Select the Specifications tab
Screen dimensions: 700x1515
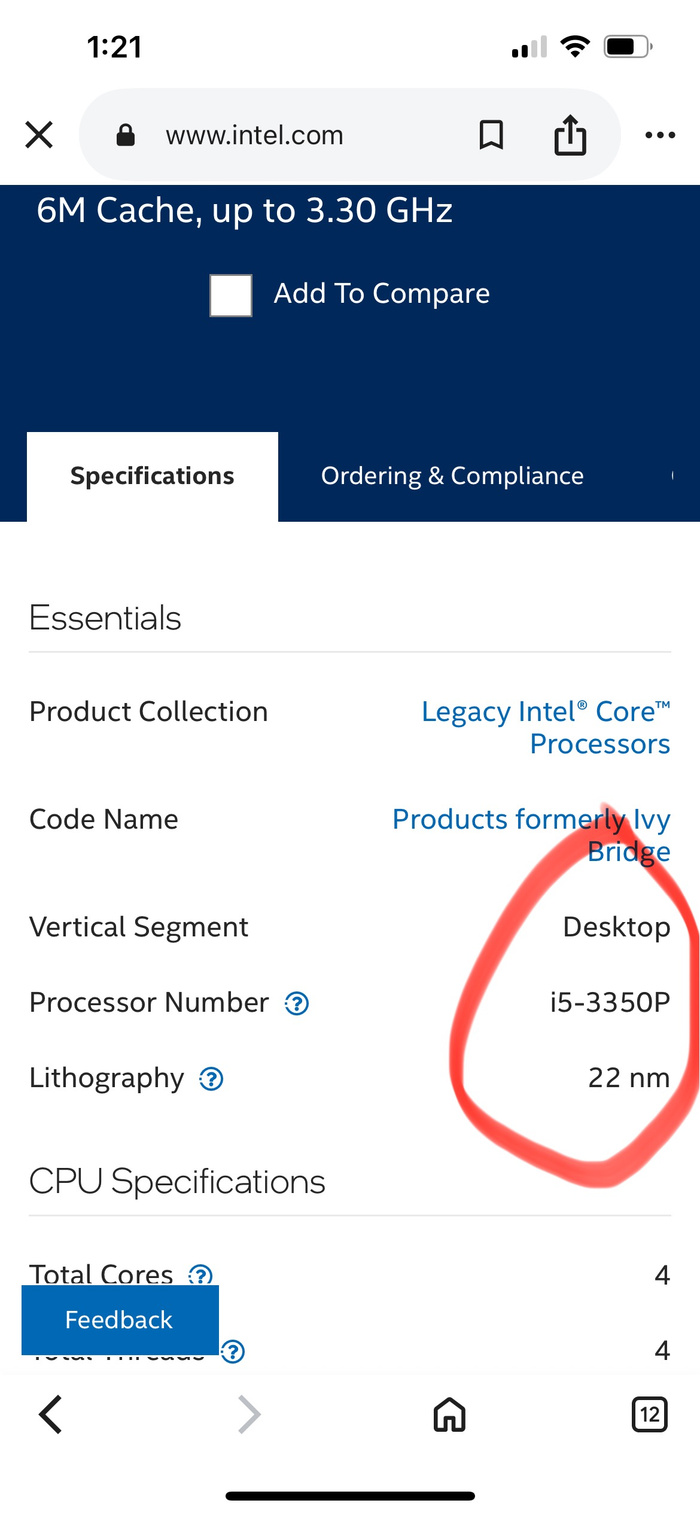click(x=152, y=476)
